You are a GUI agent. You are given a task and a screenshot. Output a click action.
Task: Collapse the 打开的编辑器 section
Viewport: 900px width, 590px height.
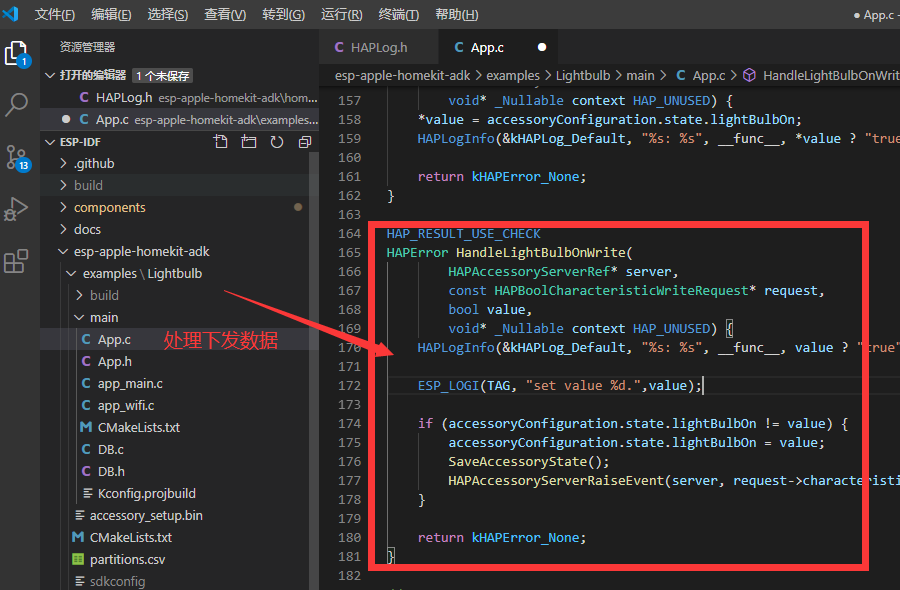click(50, 75)
